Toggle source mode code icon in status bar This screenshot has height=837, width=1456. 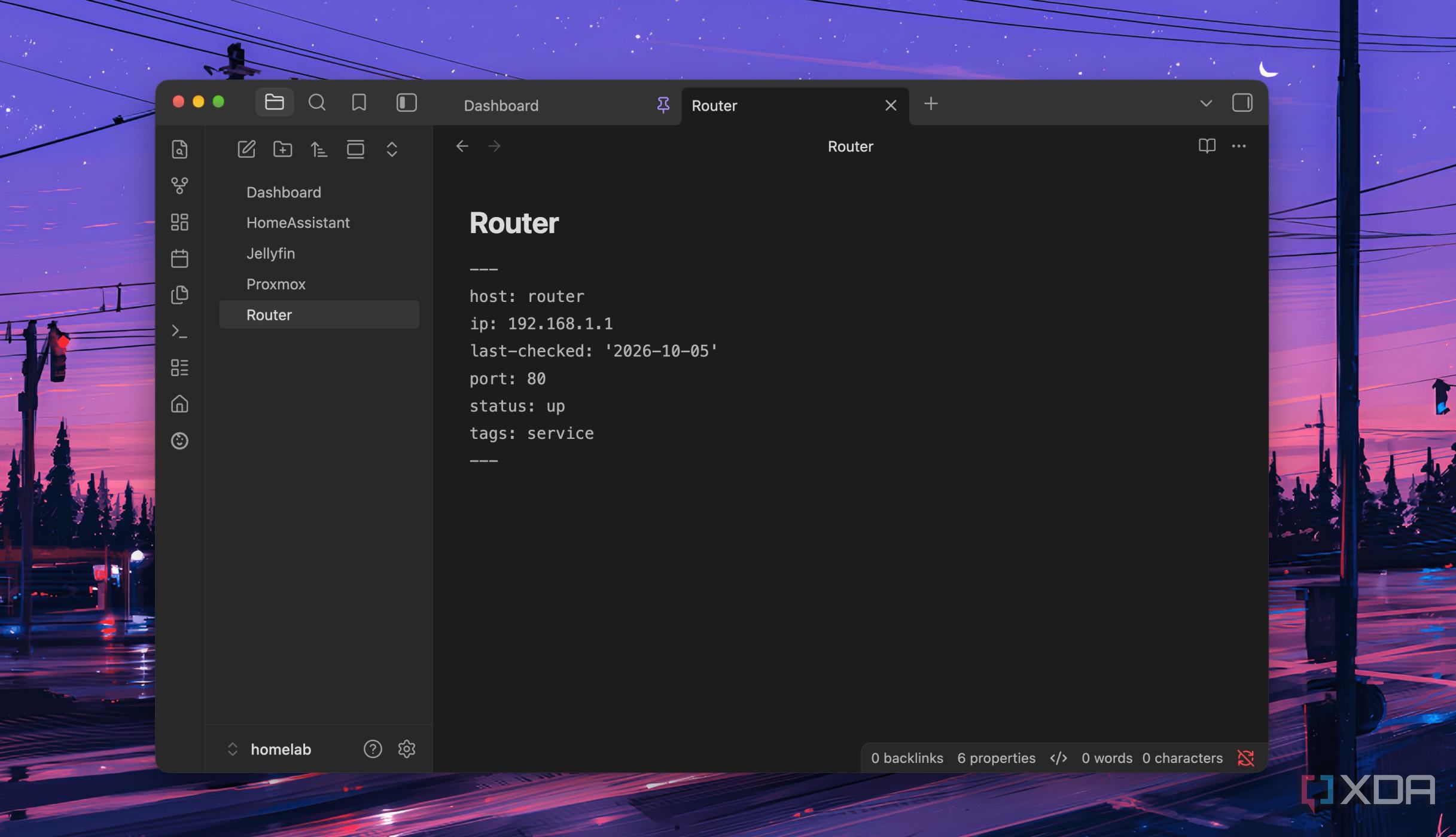[1058, 758]
